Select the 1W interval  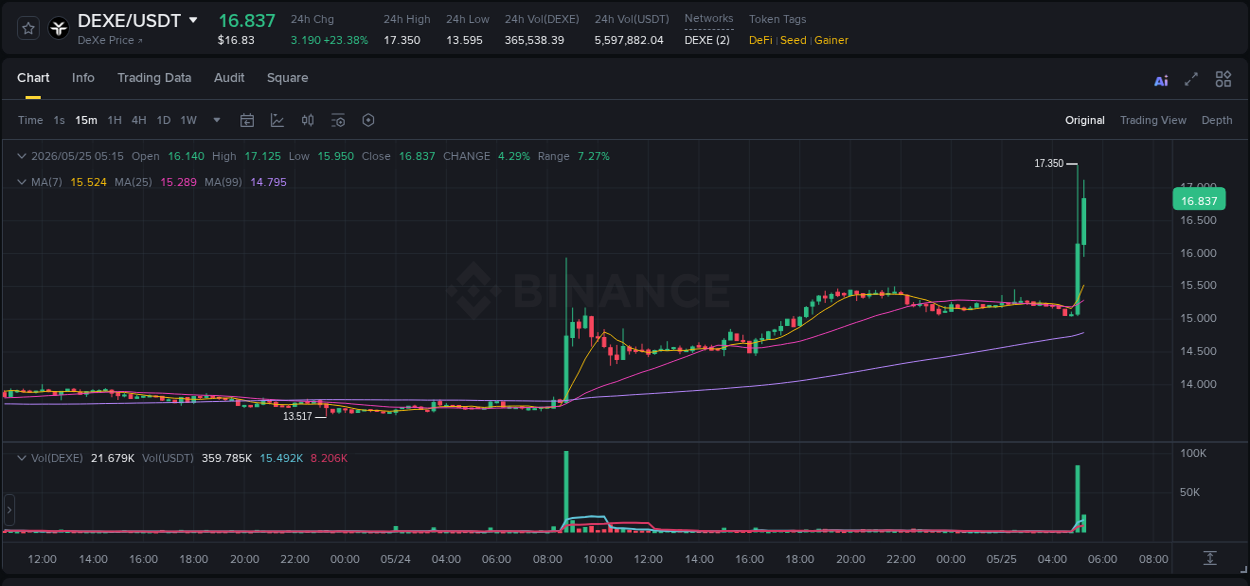tap(188, 120)
